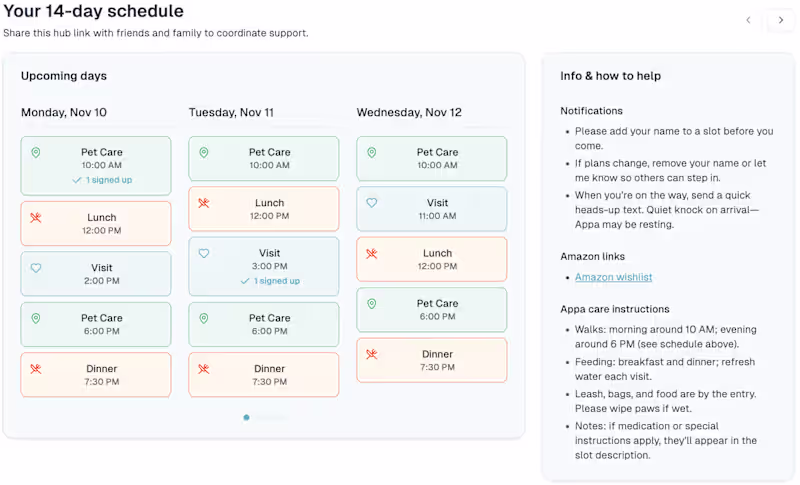Click utensils icon on Monday Dinner slot

click(x=36, y=369)
